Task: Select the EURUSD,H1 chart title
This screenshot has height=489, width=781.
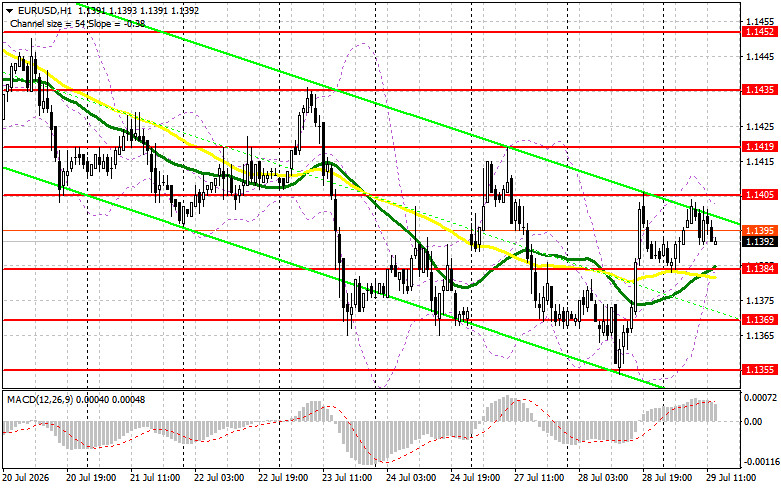Action: click(x=44, y=10)
